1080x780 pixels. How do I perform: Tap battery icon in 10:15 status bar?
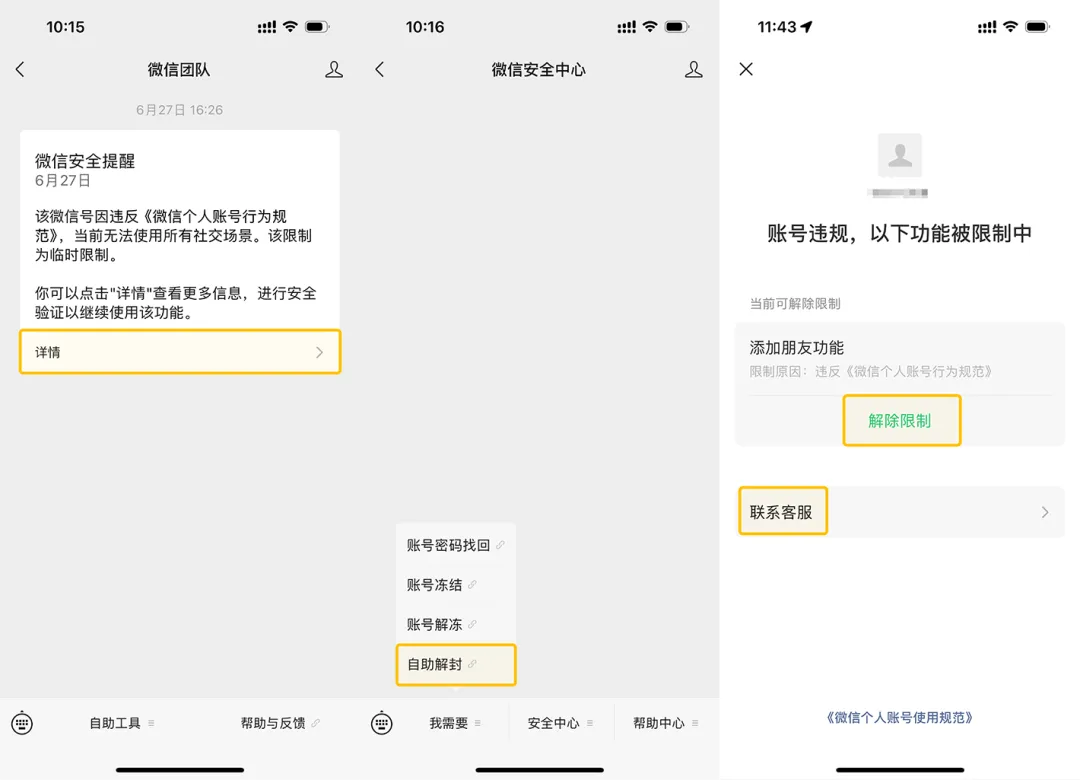click(317, 27)
